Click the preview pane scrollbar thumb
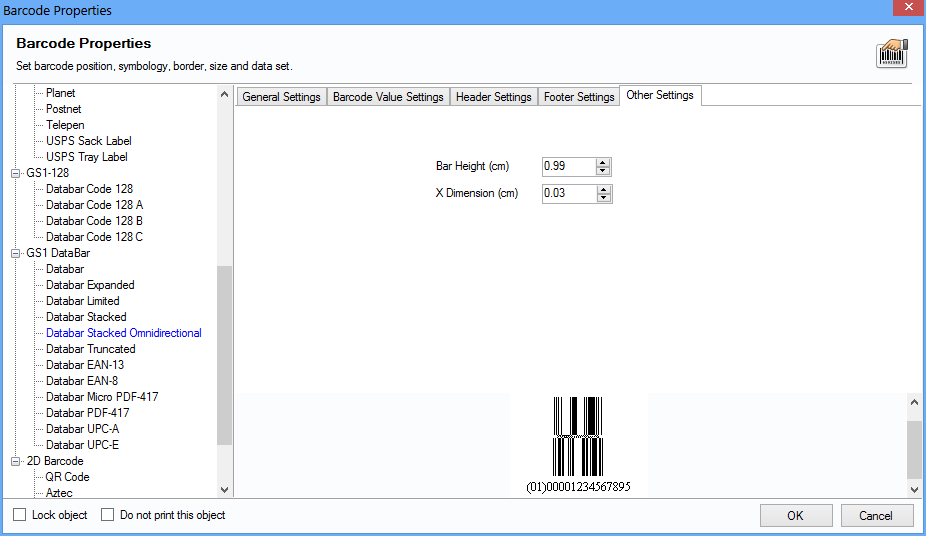The image size is (926, 536). pyautogui.click(x=914, y=450)
